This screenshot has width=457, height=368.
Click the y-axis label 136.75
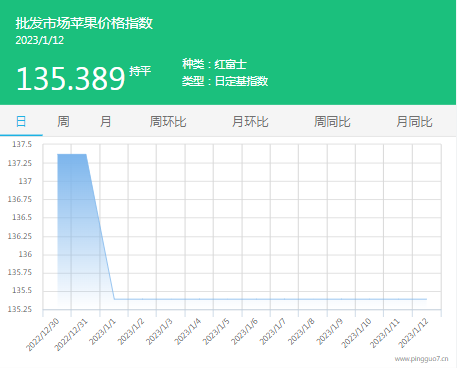point(20,199)
